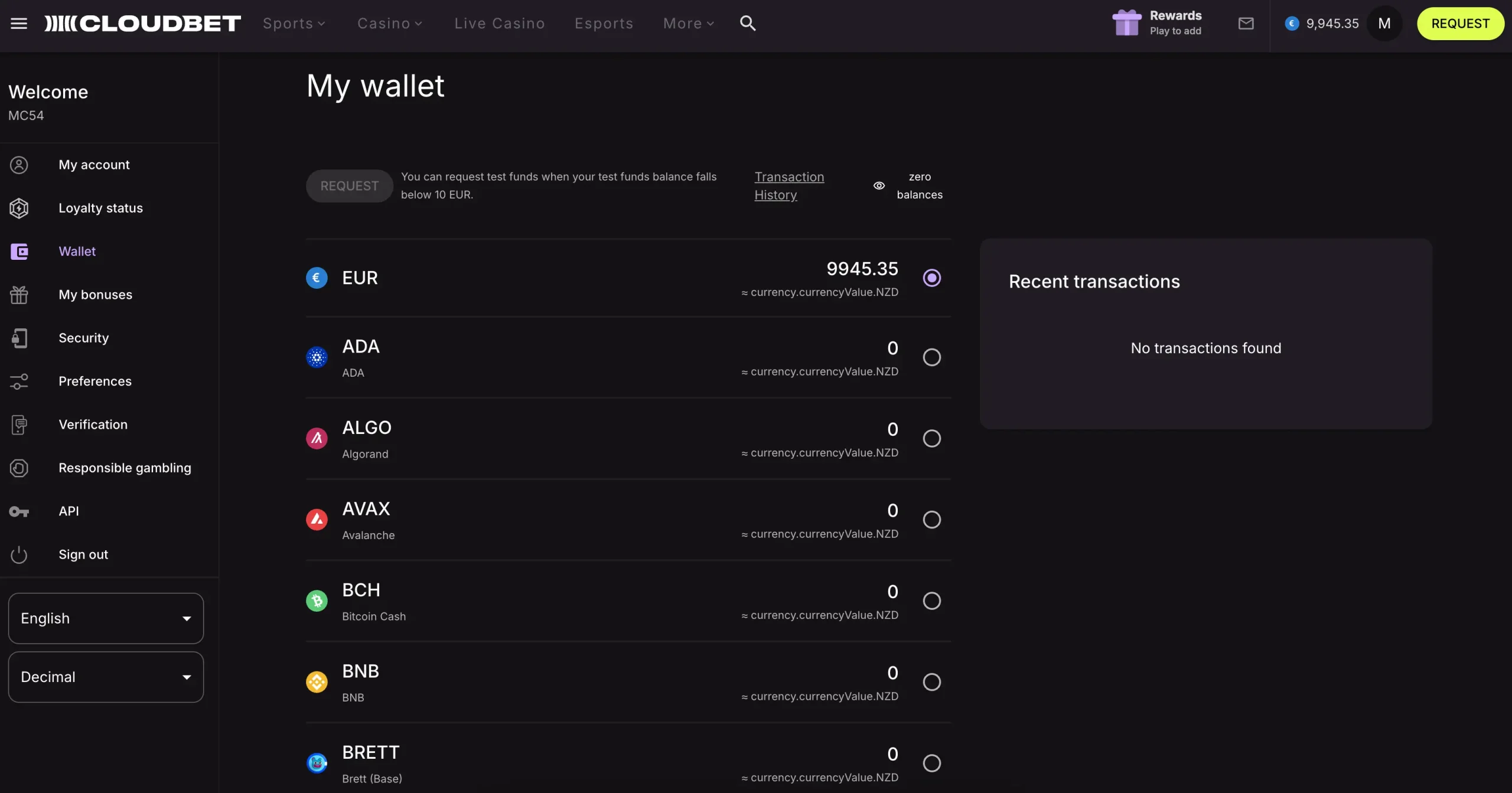Expand the More dropdown menu

689,23
